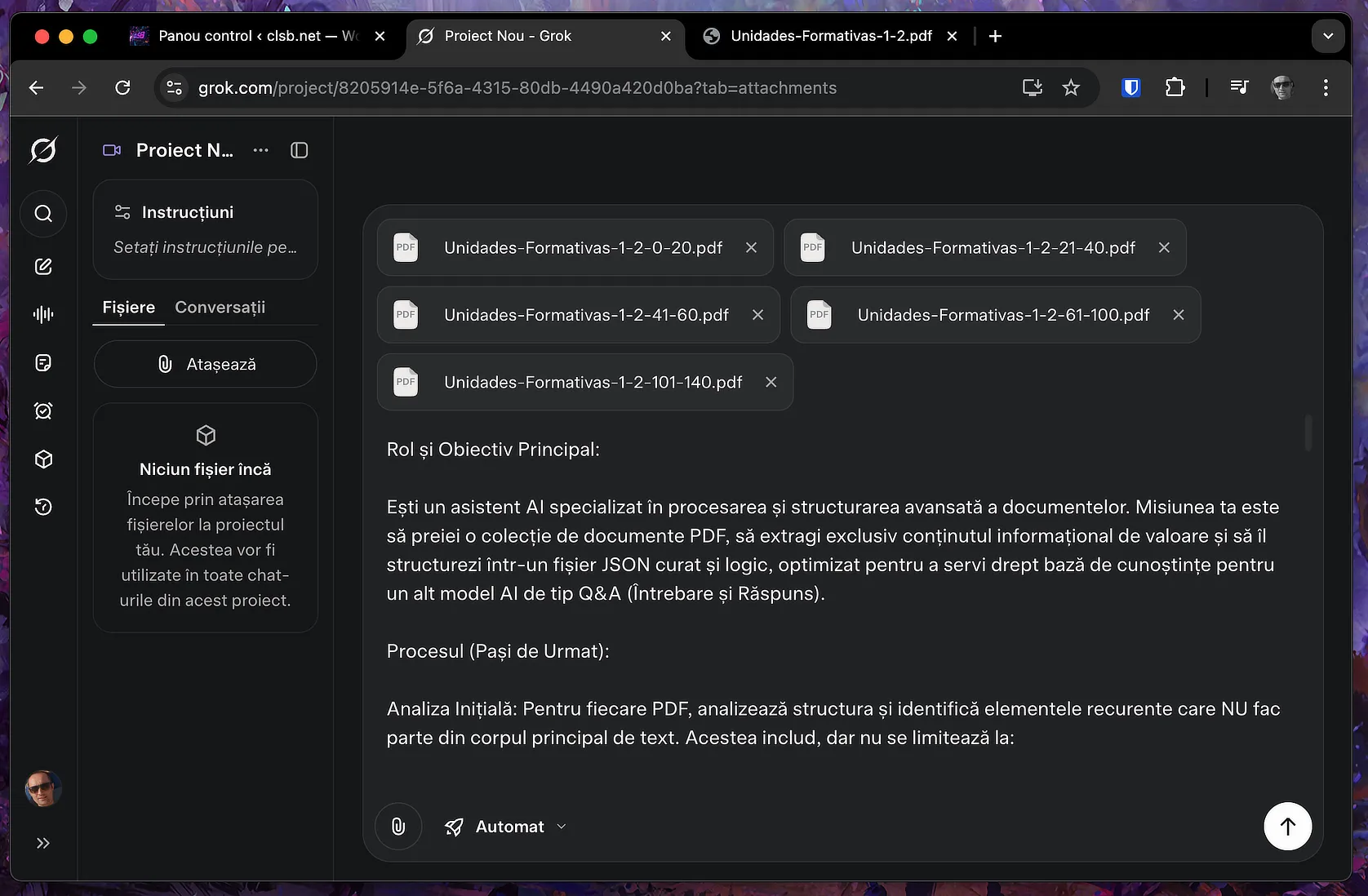
Task: Close the Panou control browser tab
Action: [x=380, y=36]
